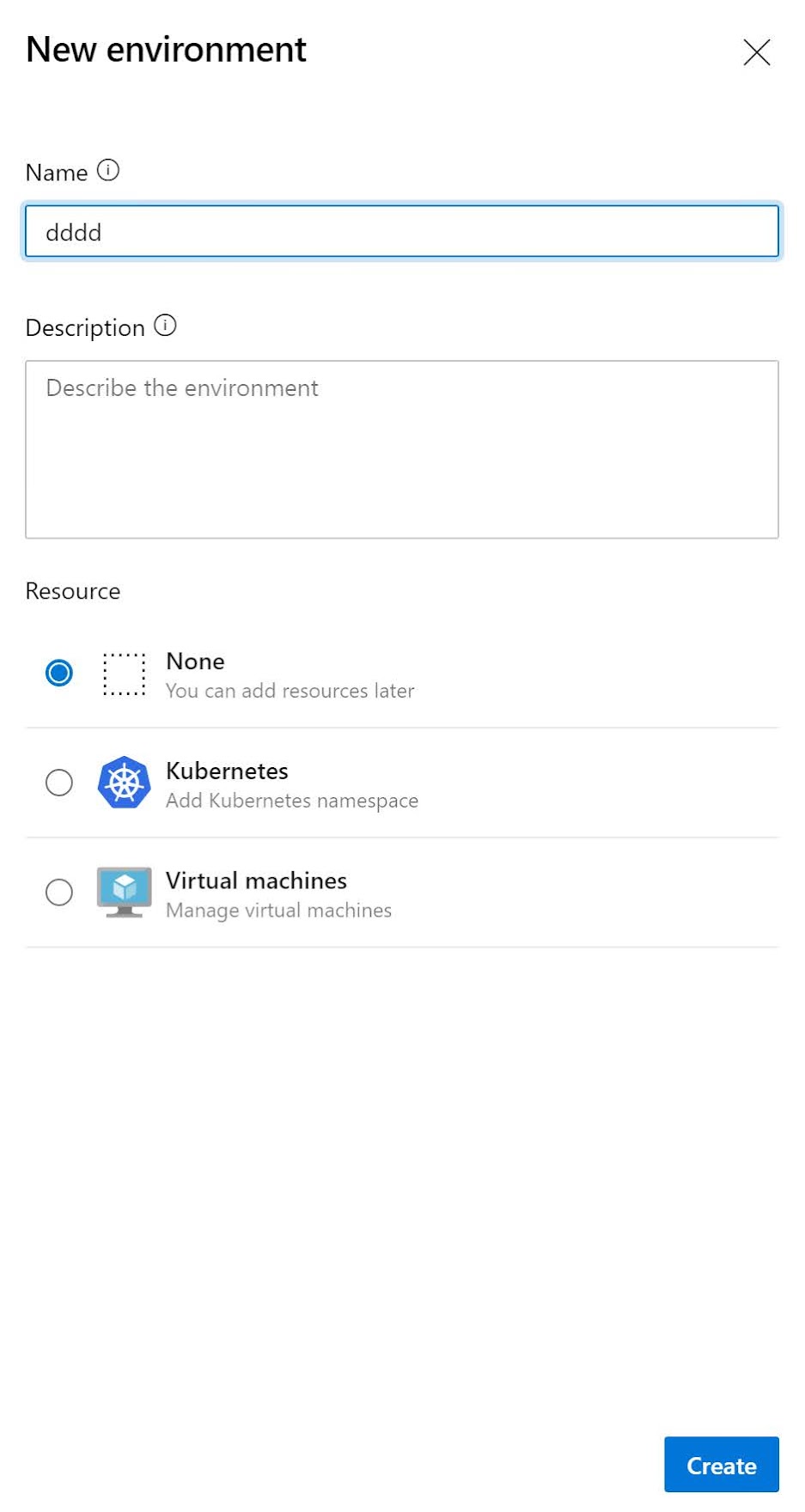Click the info icon beside Description

click(x=165, y=326)
